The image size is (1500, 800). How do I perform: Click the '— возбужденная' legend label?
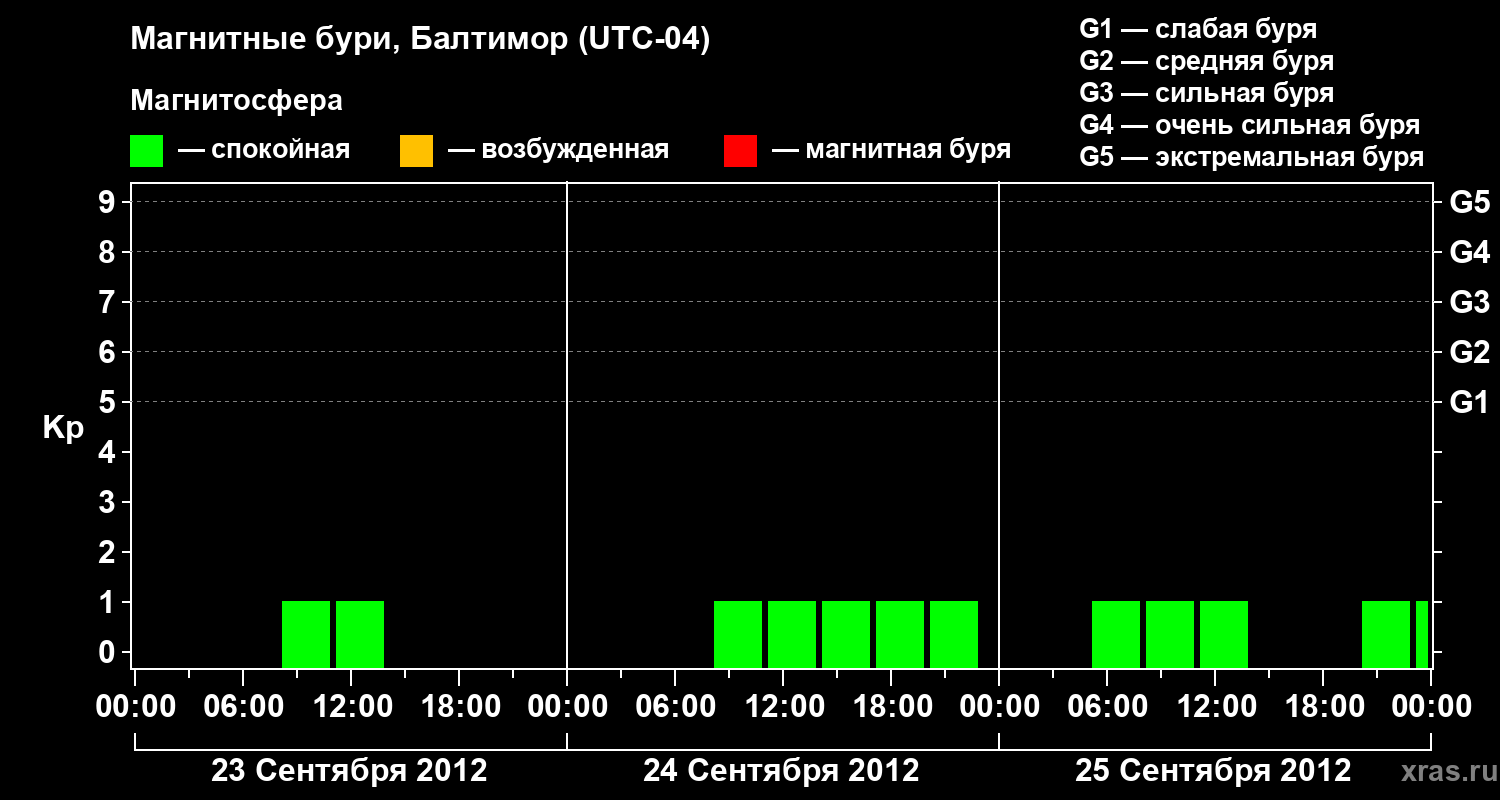558,150
